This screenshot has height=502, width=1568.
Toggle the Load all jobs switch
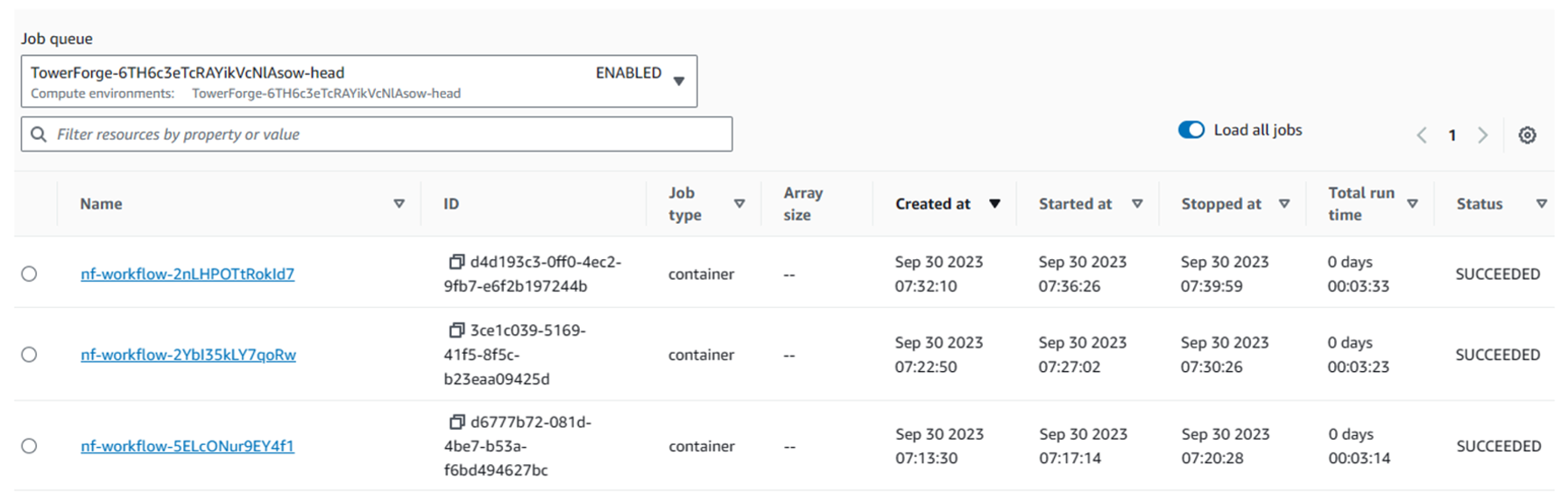click(x=1190, y=130)
